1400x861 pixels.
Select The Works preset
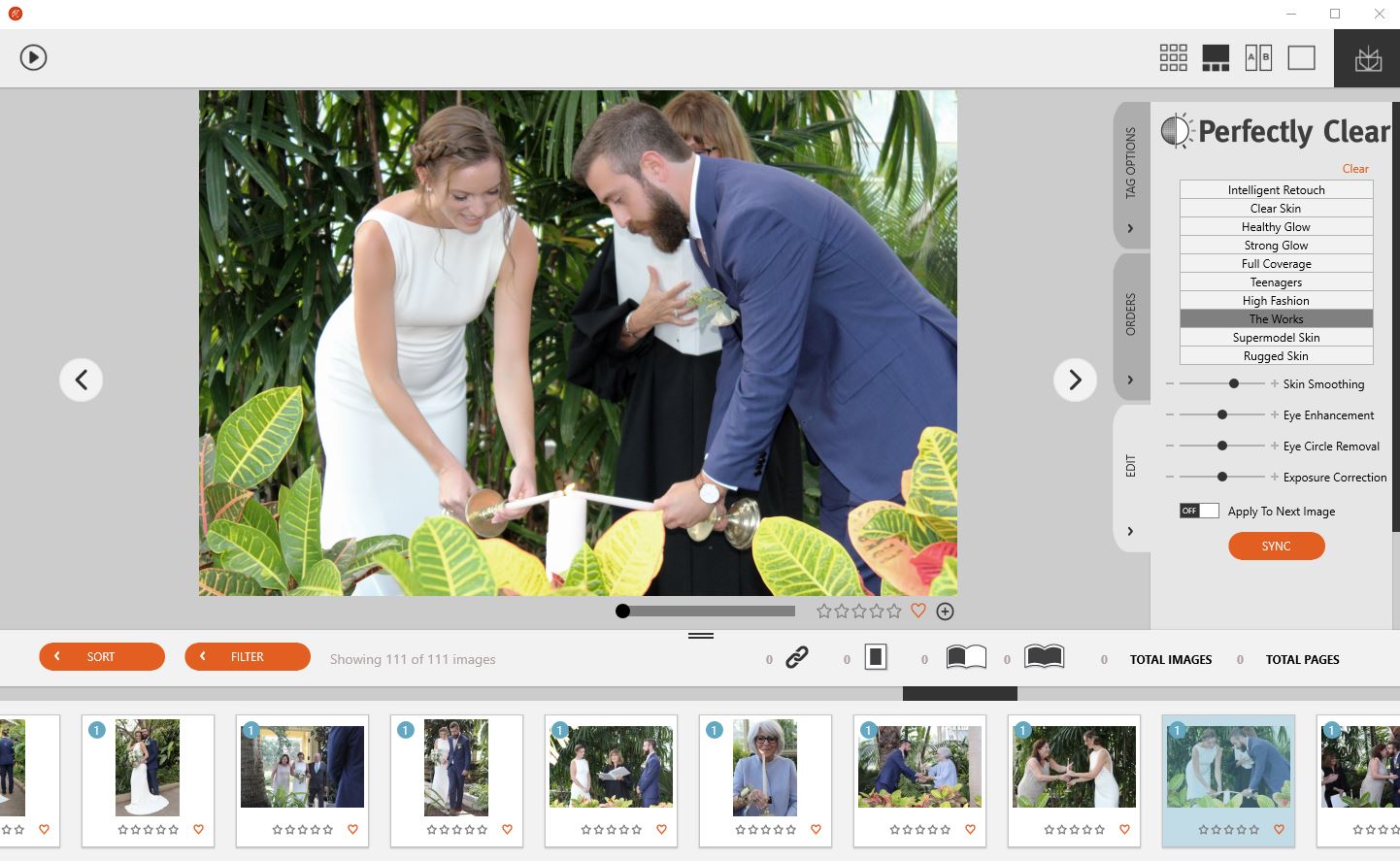click(x=1276, y=319)
